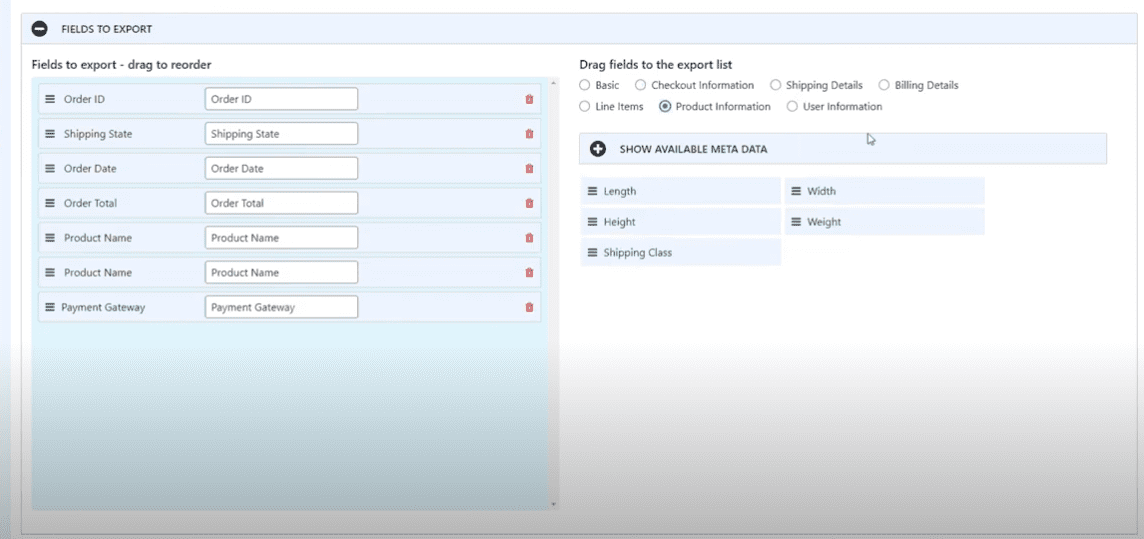
Task: Switch to Billing Details fields
Action: 884,86
